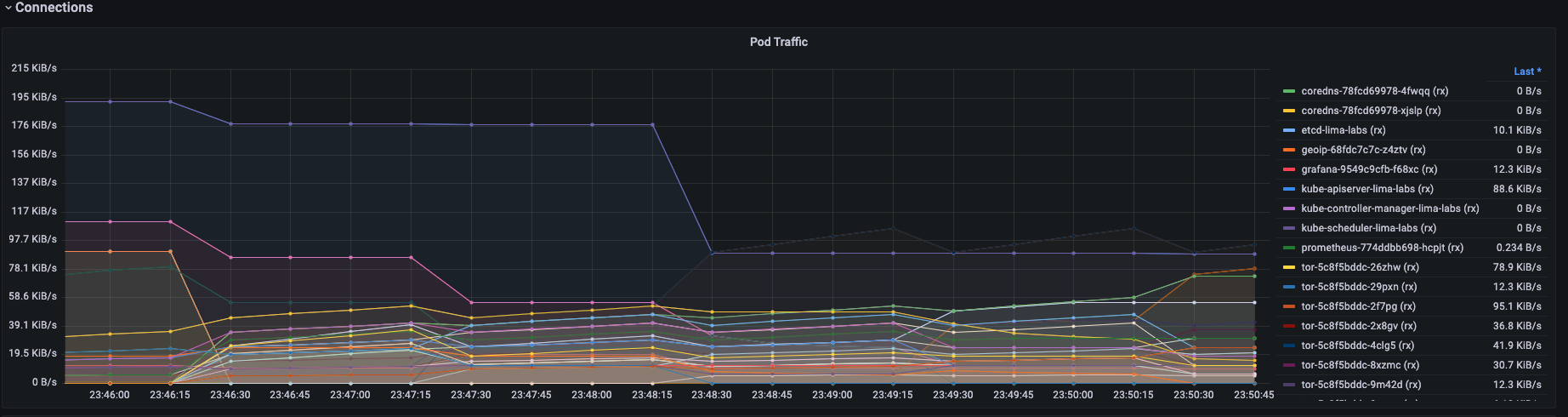The image size is (1568, 417).
Task: Change kube-scheduler-lima-labs swatch color
Action: pos(1289,228)
